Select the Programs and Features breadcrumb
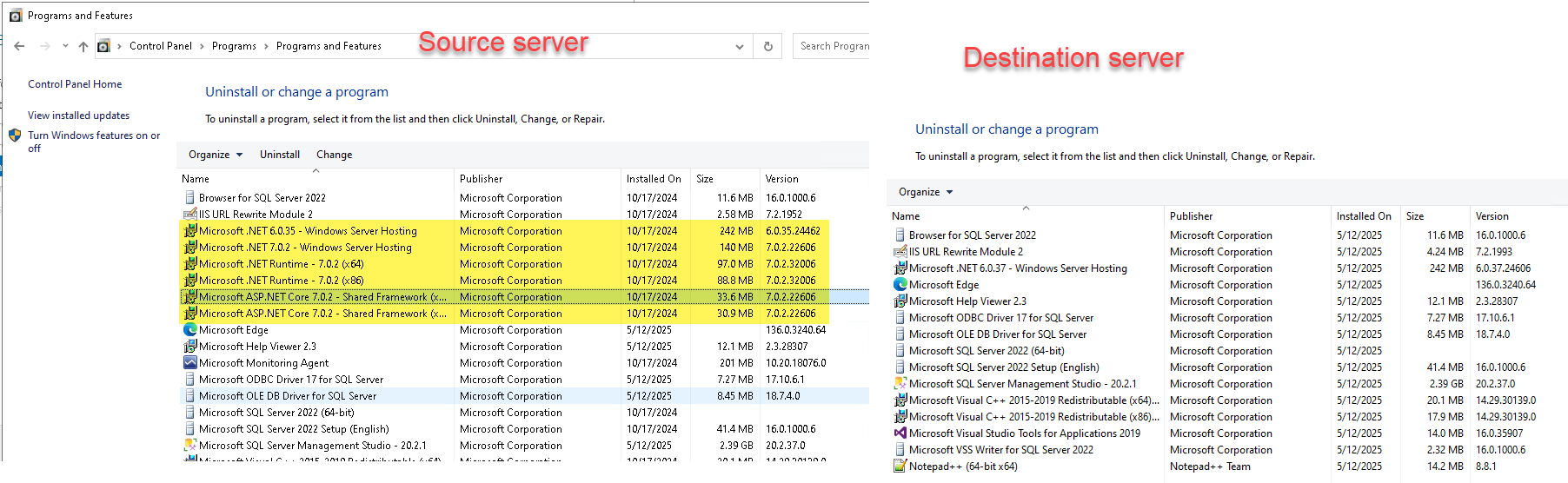This screenshot has height=483, width=1568. (329, 46)
